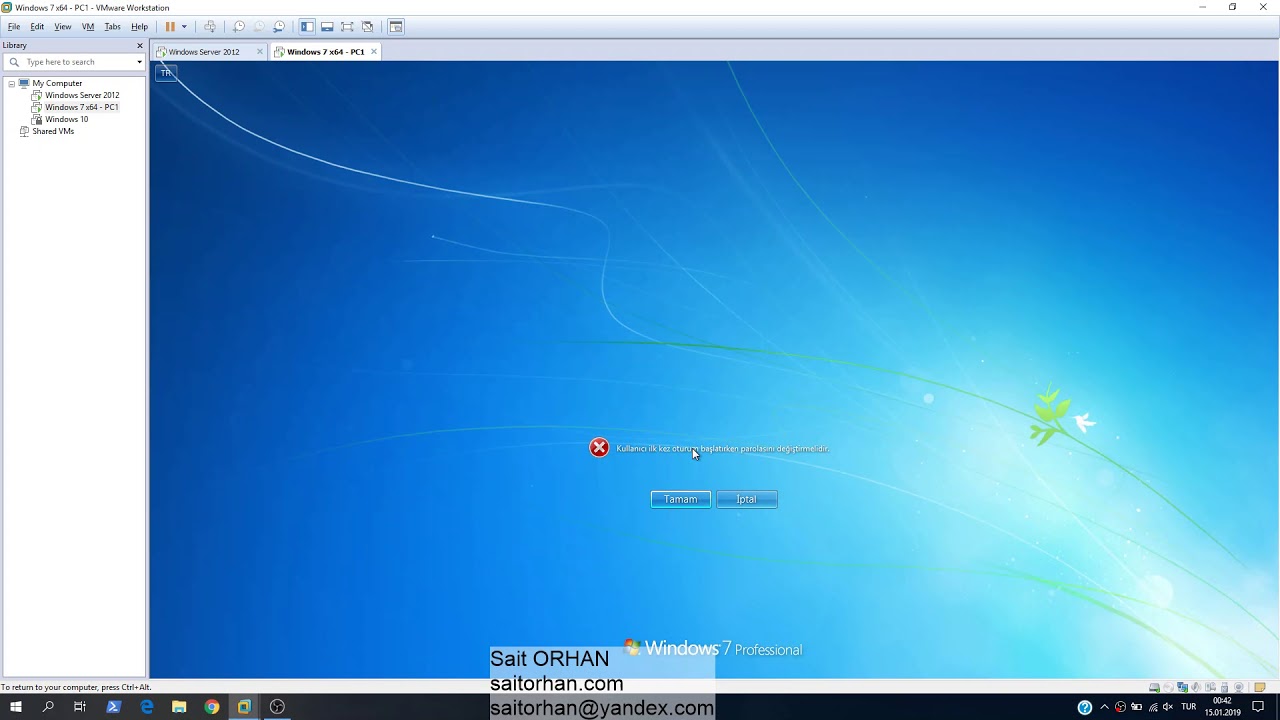Open the Tabs menu

click(x=113, y=27)
